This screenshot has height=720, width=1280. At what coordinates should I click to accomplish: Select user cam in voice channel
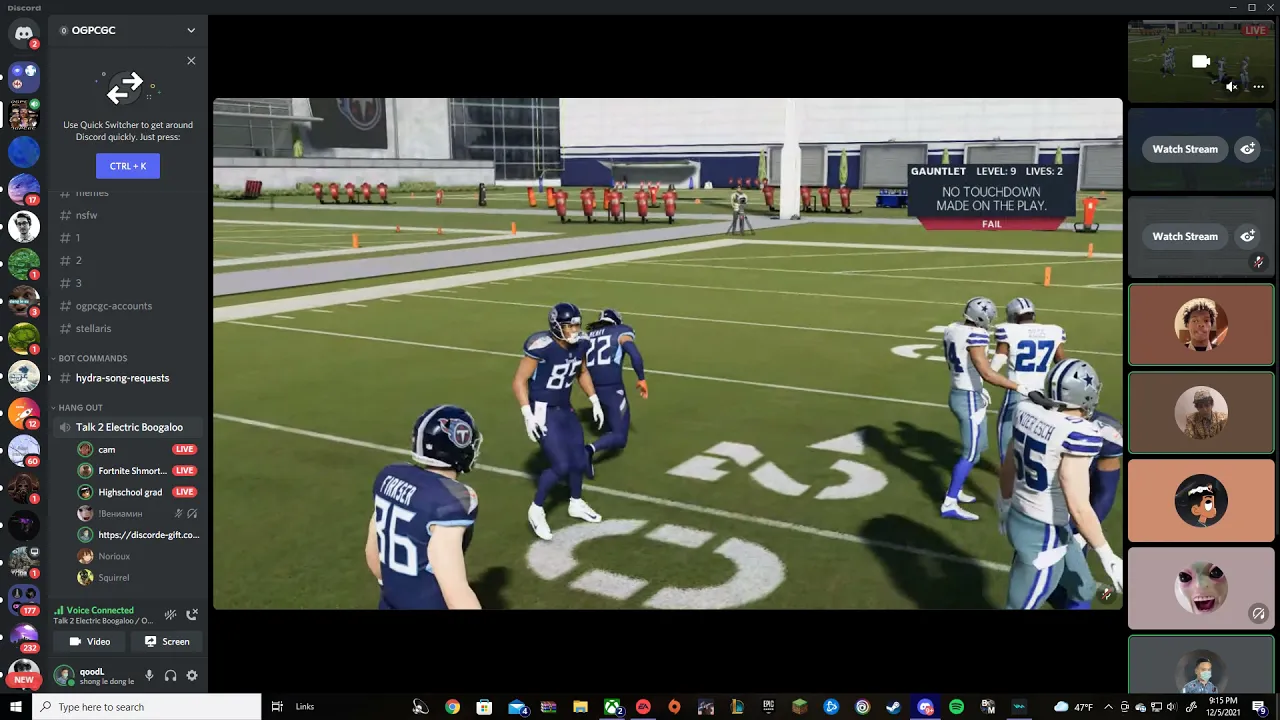138,449
